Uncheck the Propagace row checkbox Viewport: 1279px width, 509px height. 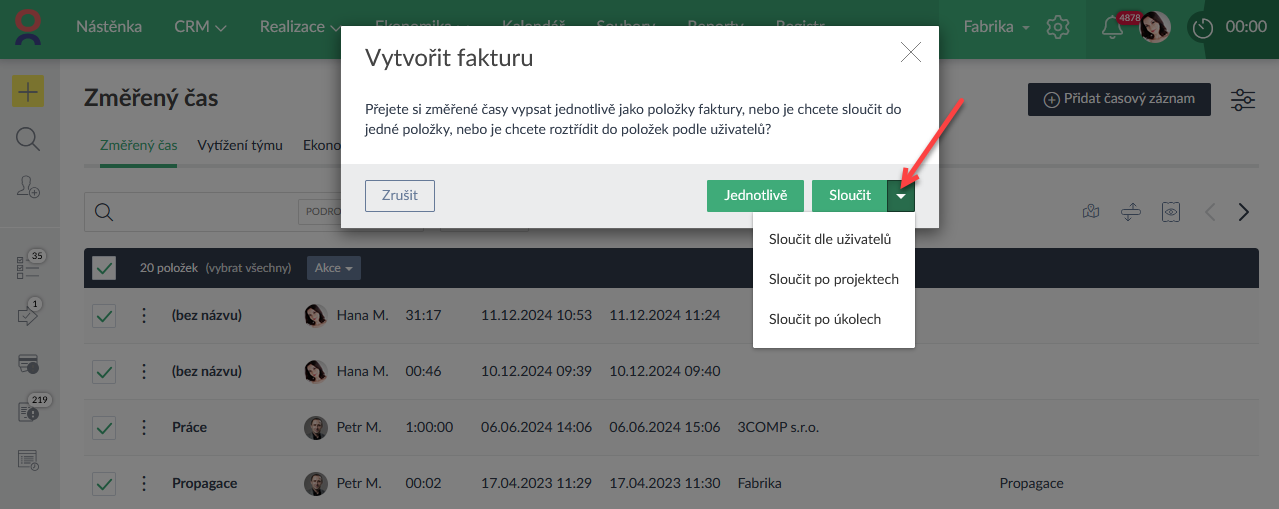click(x=104, y=484)
